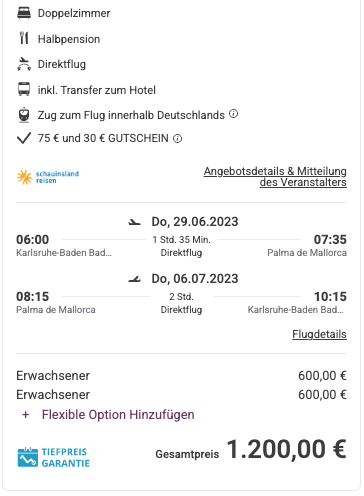Select the outbound date Do, 29.06.2023
This screenshot has width=364, height=496.
coord(195,222)
